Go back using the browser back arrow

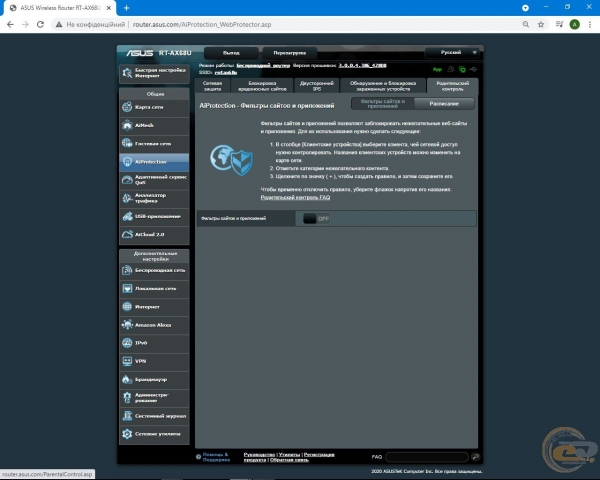[x=10, y=24]
